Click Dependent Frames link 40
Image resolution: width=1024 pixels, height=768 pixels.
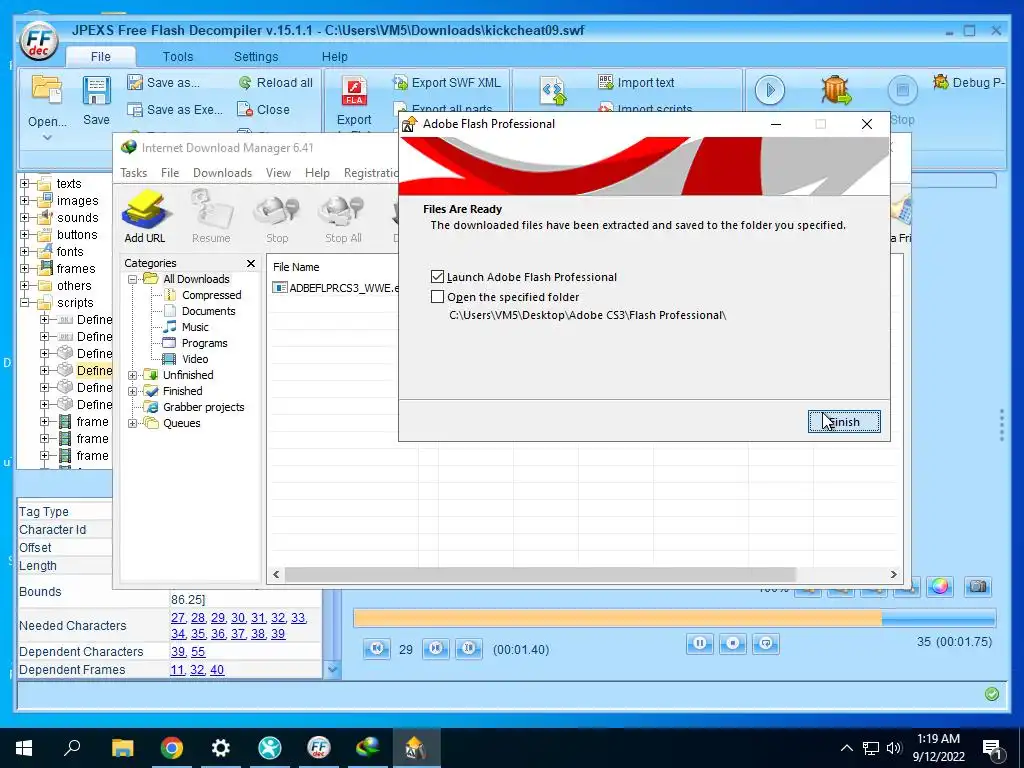tap(217, 670)
